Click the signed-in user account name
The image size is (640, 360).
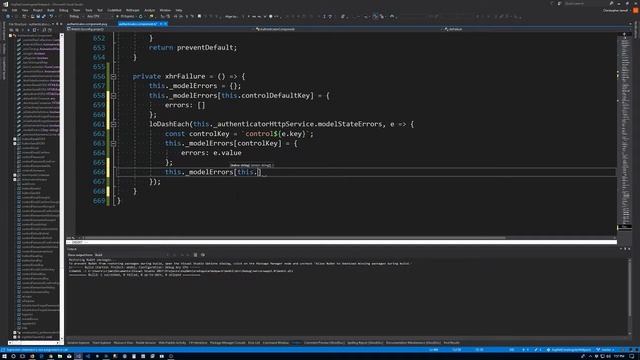(615, 11)
